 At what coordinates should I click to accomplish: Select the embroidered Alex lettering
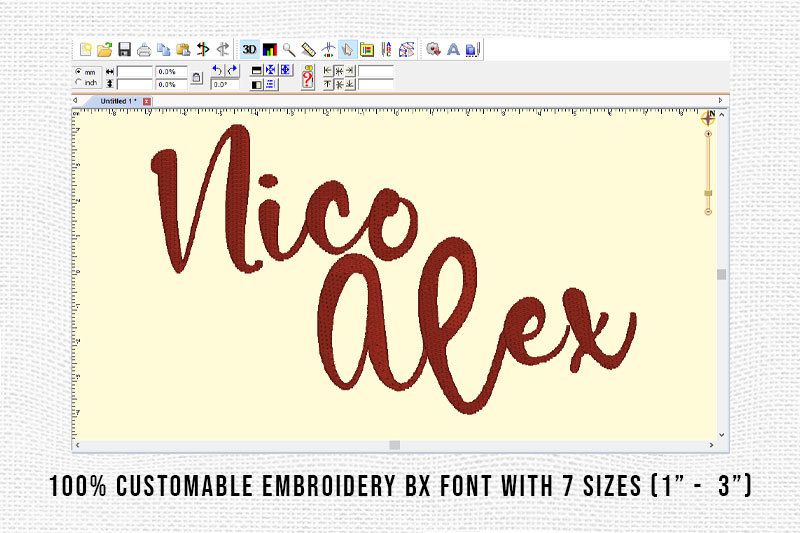(x=477, y=326)
